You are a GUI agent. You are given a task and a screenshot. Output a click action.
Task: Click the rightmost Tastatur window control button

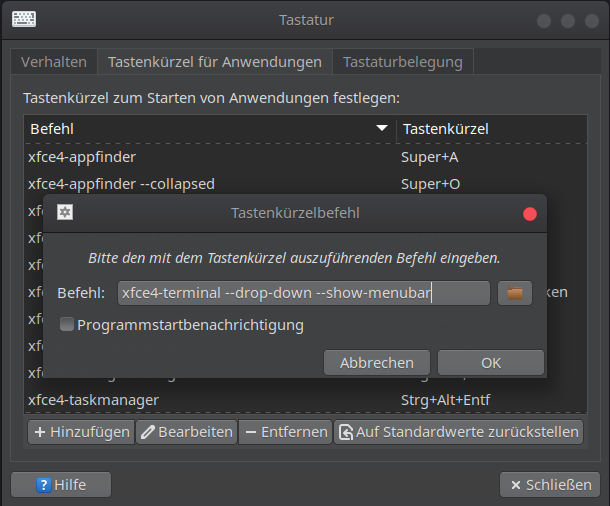point(592,21)
